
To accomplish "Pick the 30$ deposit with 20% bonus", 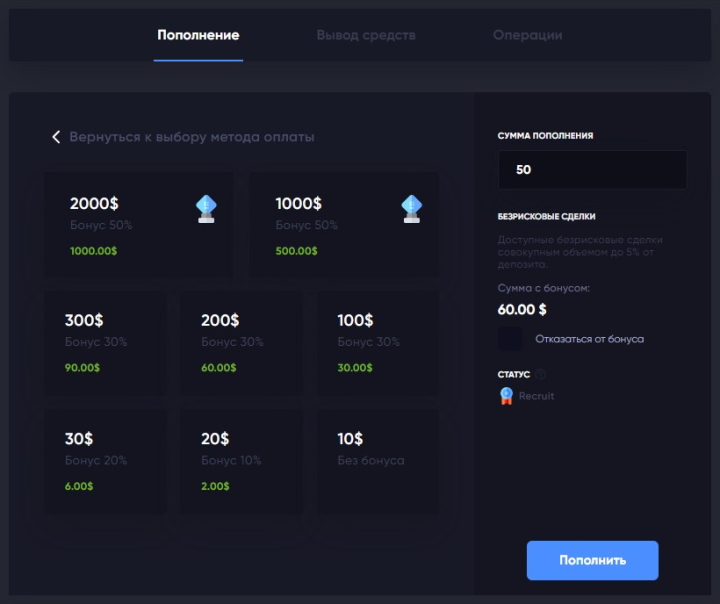I will click(x=105, y=460).
